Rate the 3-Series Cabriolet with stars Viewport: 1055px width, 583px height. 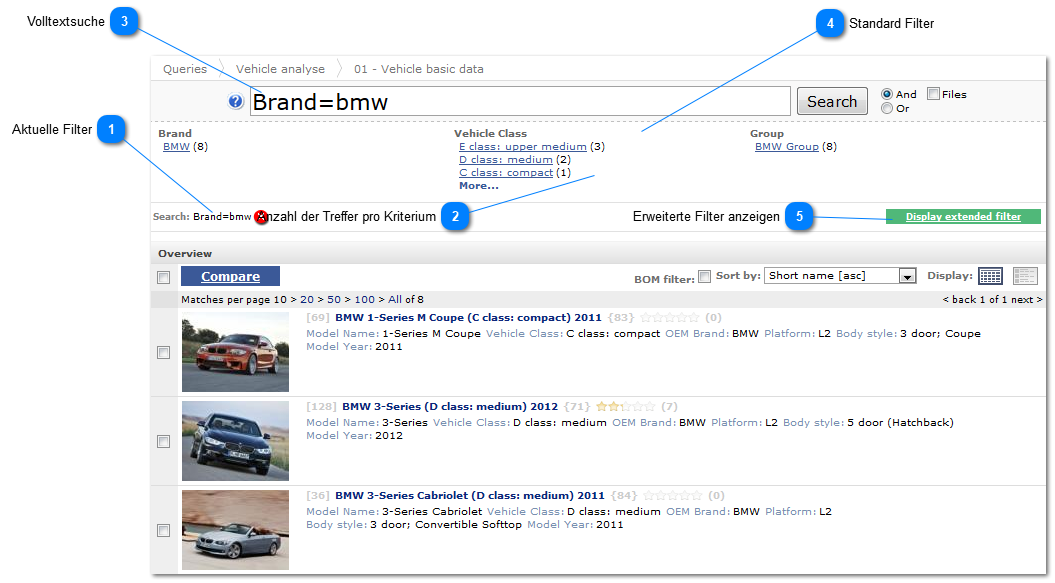click(x=672, y=495)
